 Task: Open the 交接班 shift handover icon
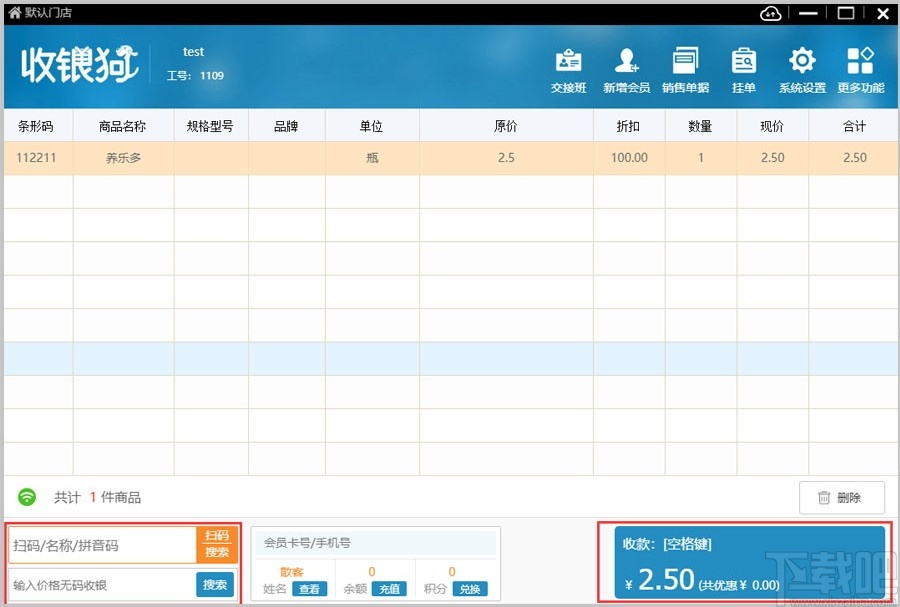tap(568, 71)
